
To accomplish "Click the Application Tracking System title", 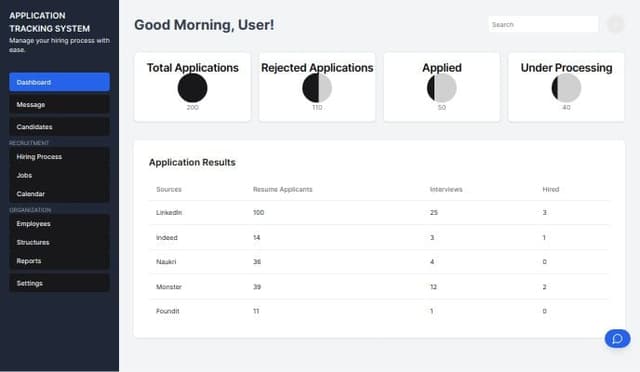I will [x=49, y=22].
